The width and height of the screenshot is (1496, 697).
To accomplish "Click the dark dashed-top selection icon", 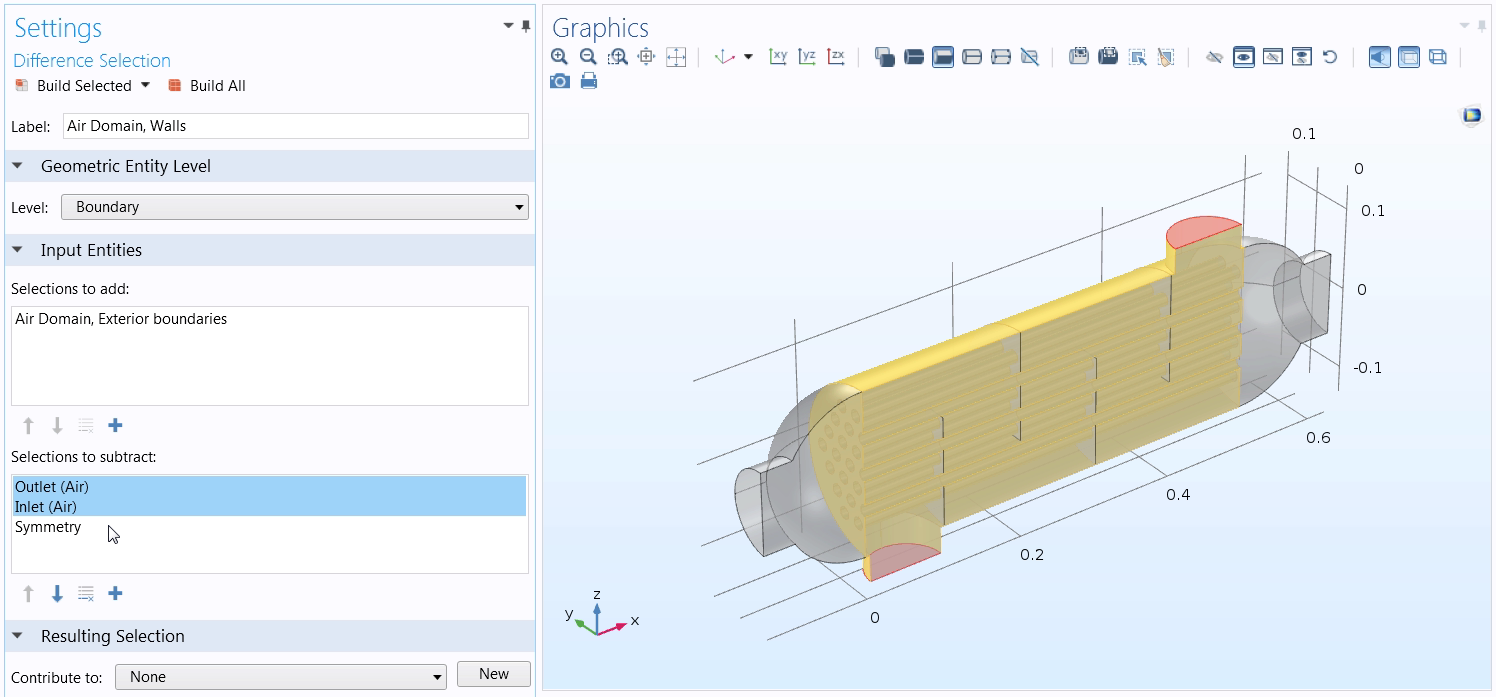I will tap(1107, 57).
